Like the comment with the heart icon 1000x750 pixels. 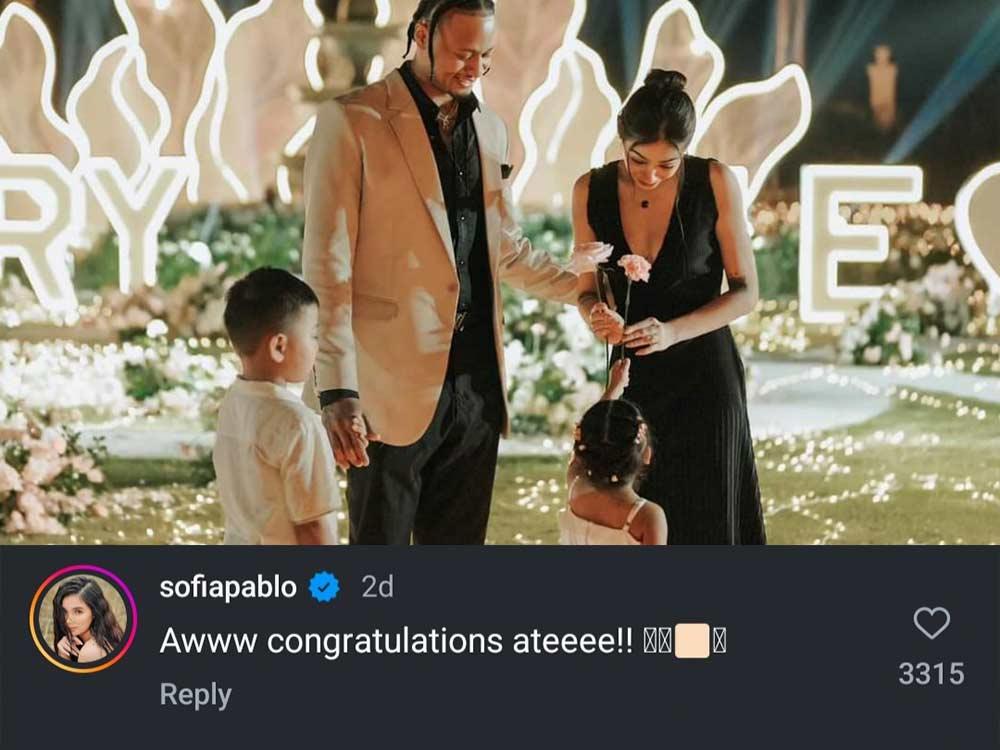pyautogui.click(x=931, y=624)
